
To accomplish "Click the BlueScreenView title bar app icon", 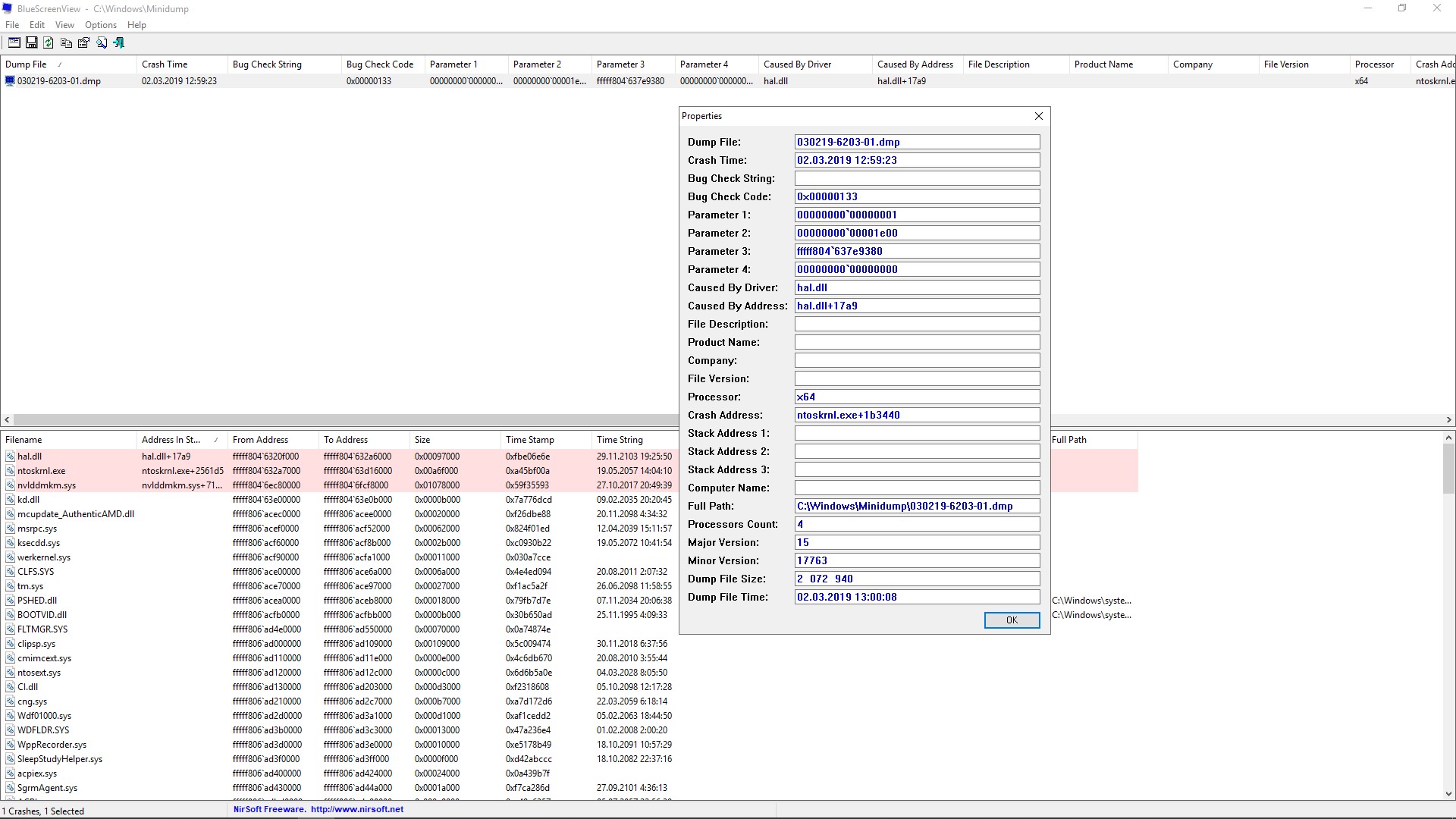I will point(8,9).
